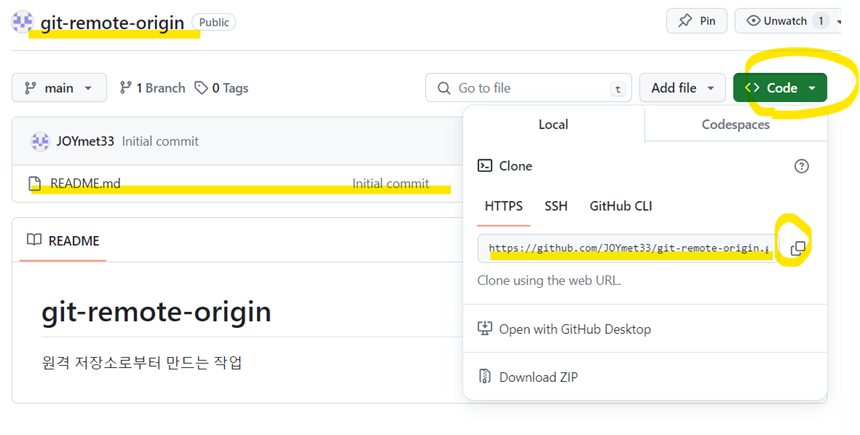The image size is (860, 435).
Task: Click the HTTPS clone URL field
Action: point(628,248)
